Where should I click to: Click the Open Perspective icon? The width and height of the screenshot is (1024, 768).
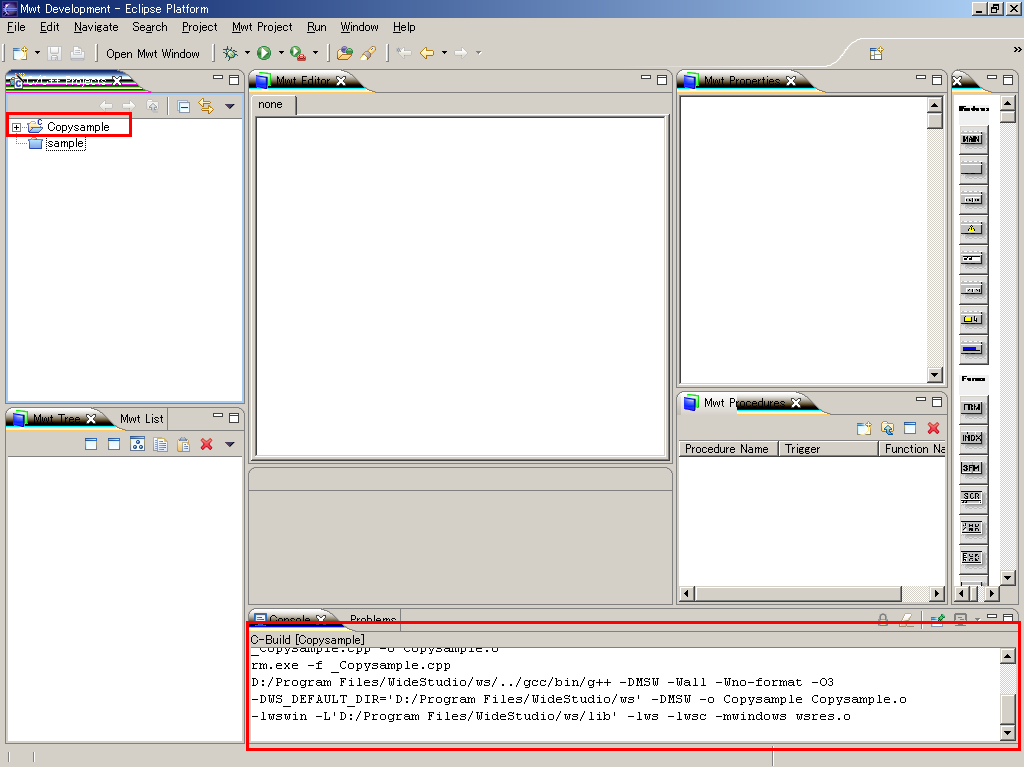click(x=876, y=54)
